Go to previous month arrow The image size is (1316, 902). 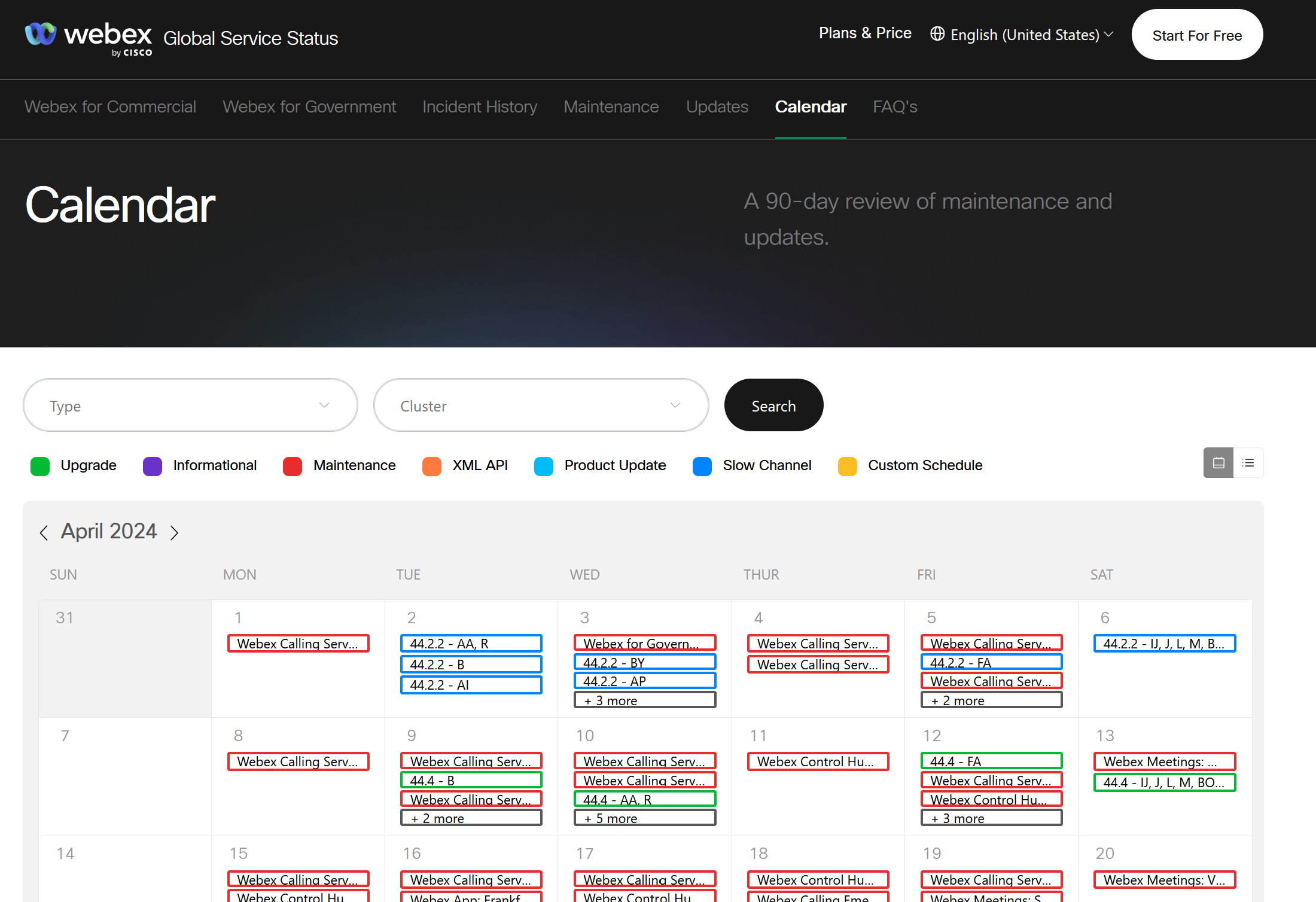44,532
